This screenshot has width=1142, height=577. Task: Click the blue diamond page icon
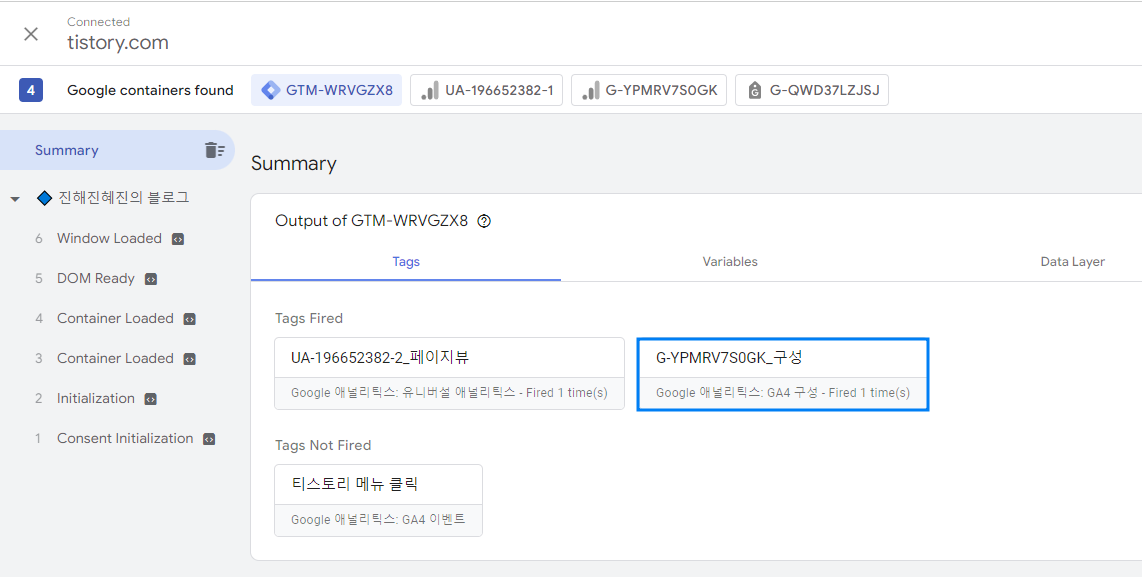pyautogui.click(x=44, y=198)
